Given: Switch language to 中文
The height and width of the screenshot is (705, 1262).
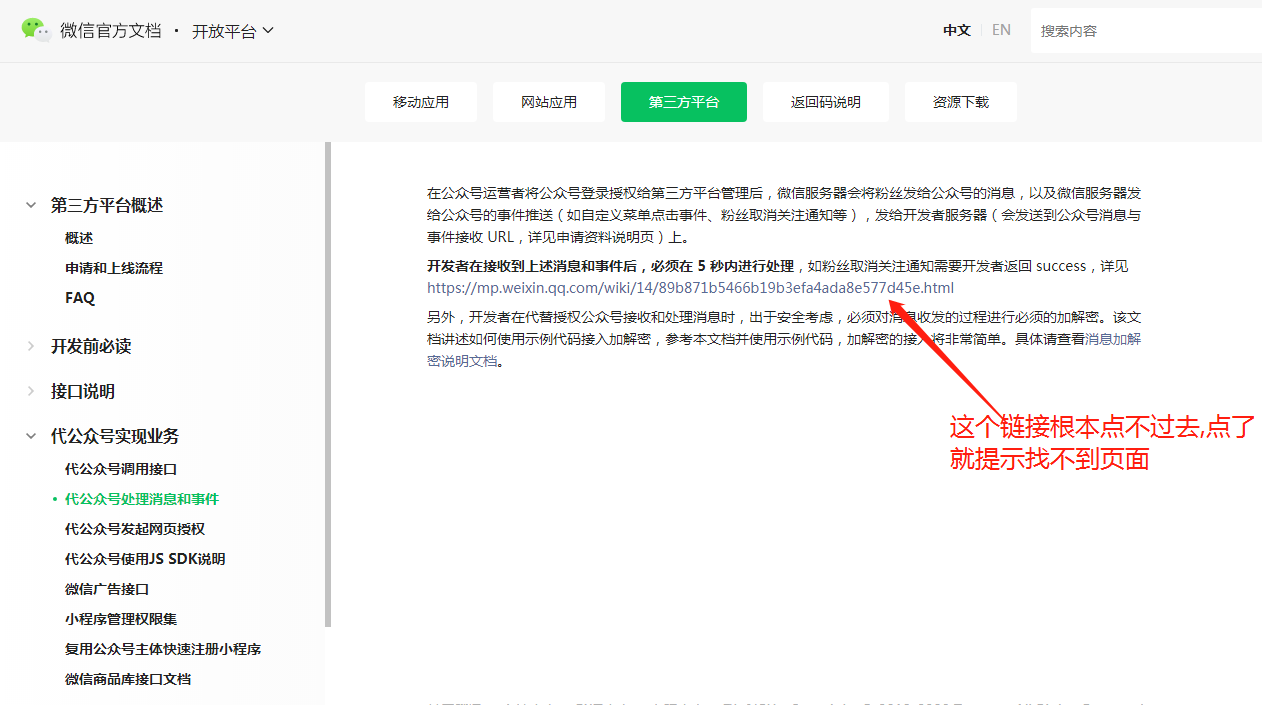Looking at the screenshot, I should click(957, 30).
